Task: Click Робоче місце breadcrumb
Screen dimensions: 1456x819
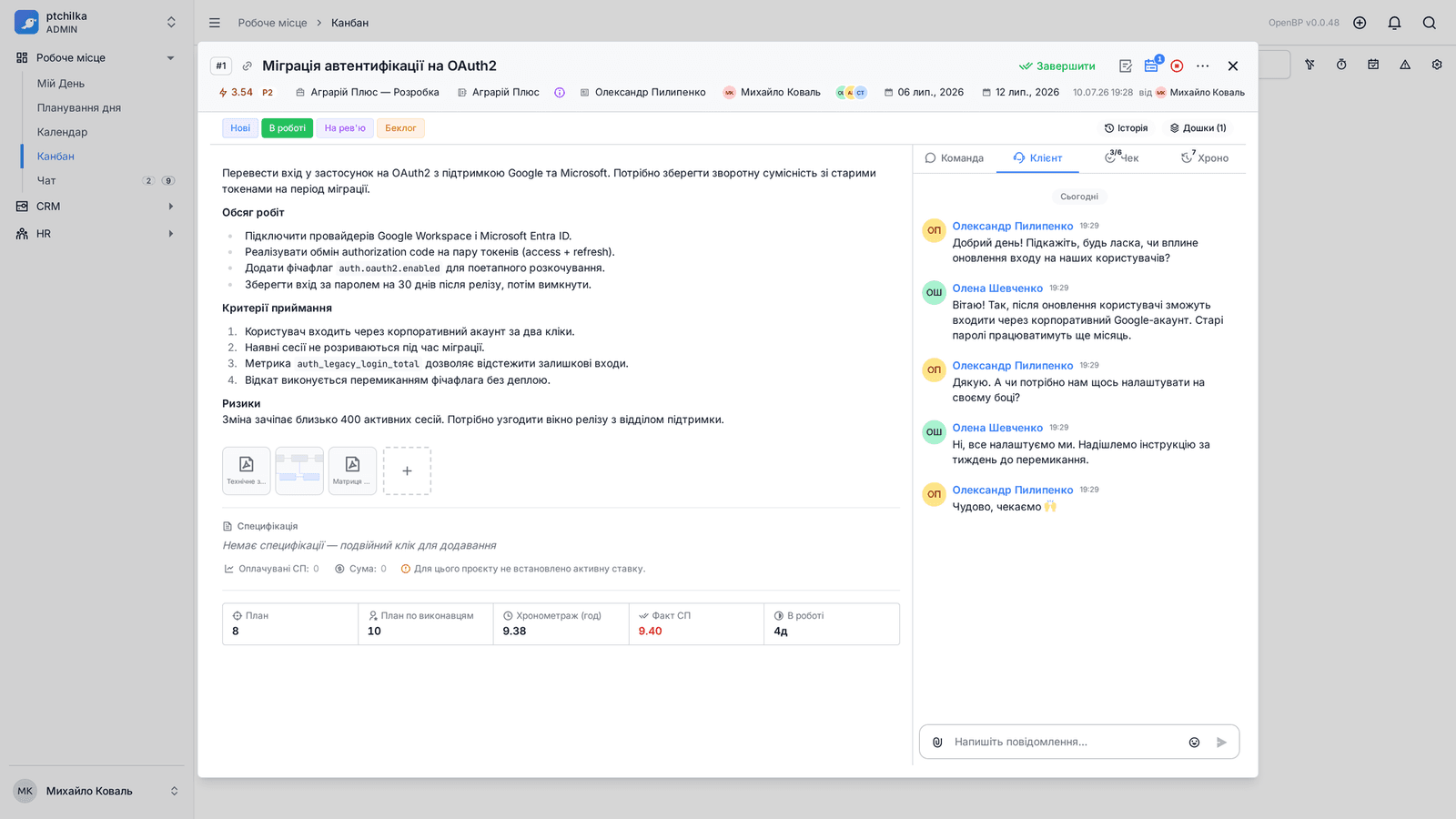Action: coord(273,23)
